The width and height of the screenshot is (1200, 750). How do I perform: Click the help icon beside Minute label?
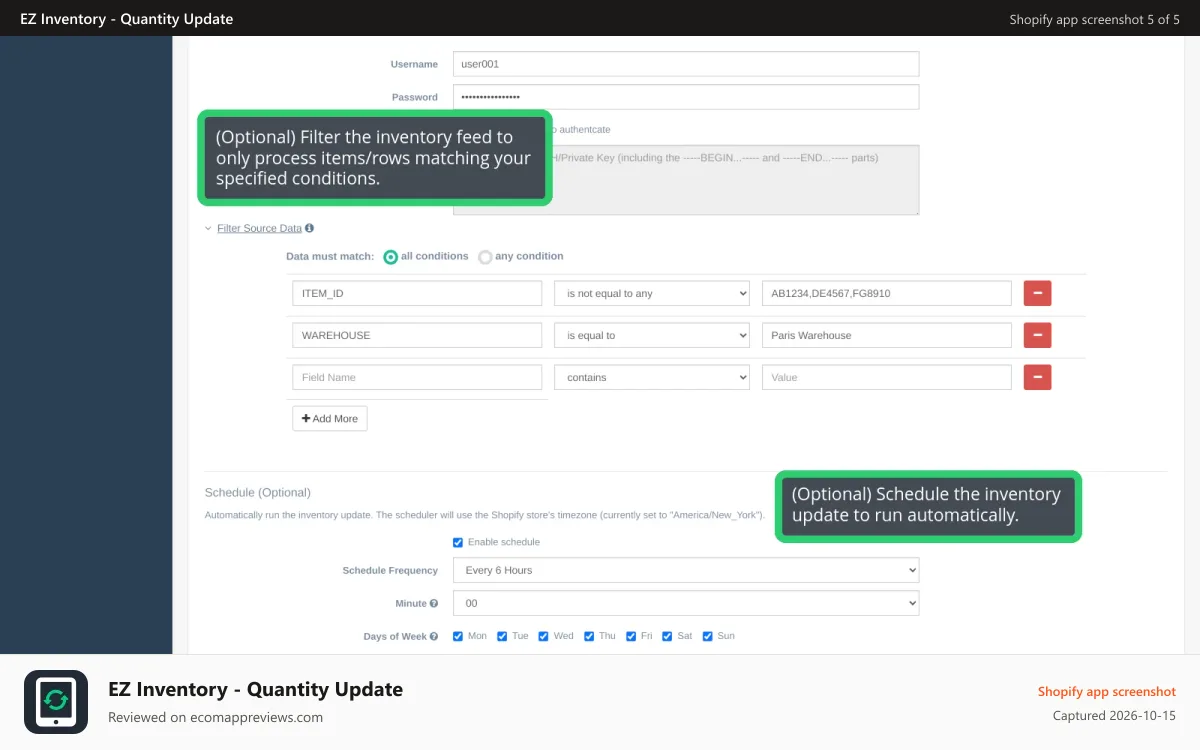tap(434, 604)
